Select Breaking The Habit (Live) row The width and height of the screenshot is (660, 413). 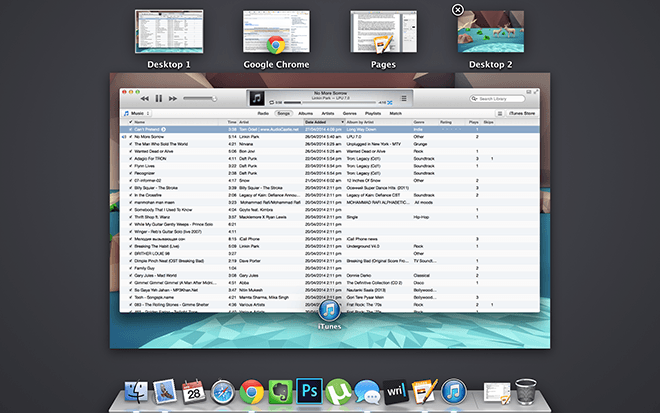click(x=330, y=246)
